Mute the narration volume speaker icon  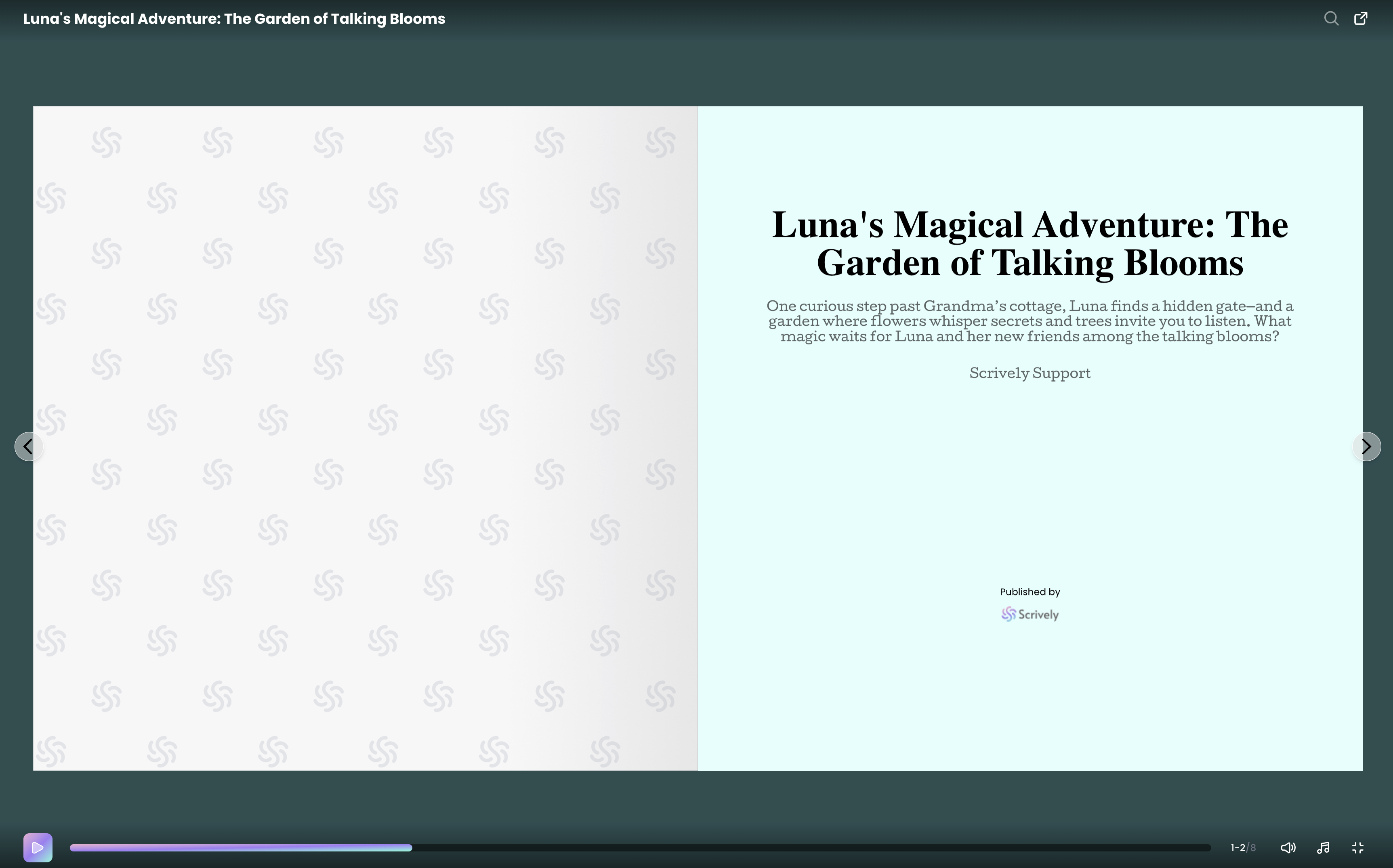pyautogui.click(x=1288, y=848)
